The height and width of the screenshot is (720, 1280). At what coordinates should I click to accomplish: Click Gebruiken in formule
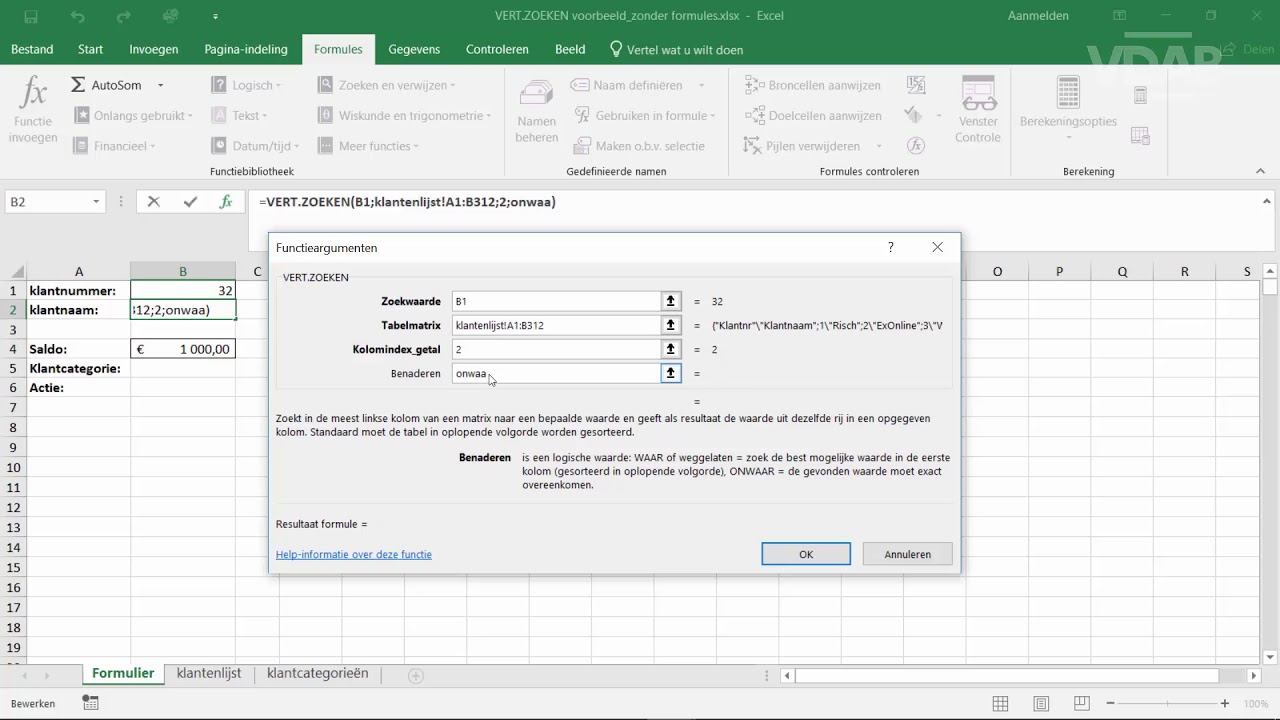tap(644, 116)
